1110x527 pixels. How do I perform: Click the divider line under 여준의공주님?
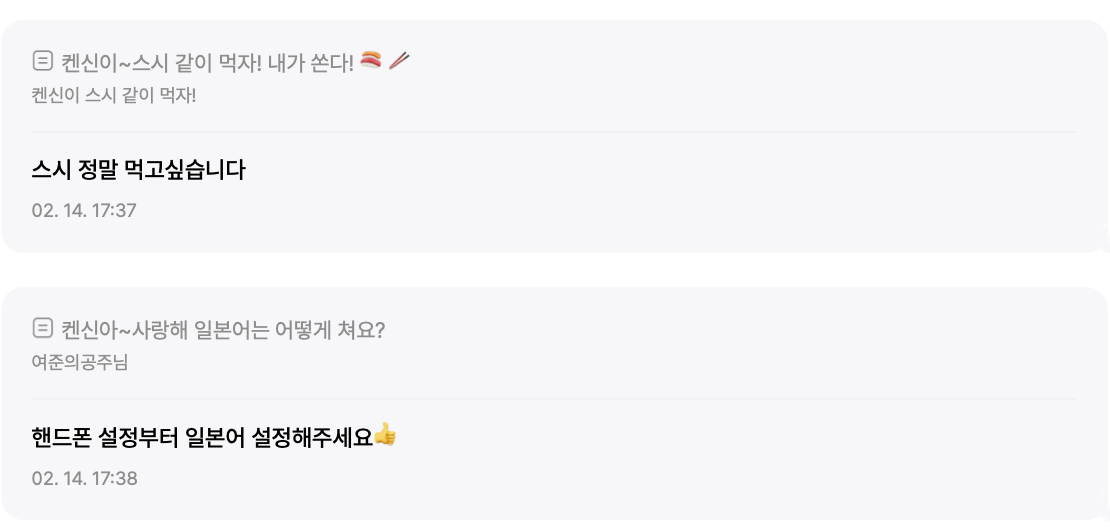554,399
